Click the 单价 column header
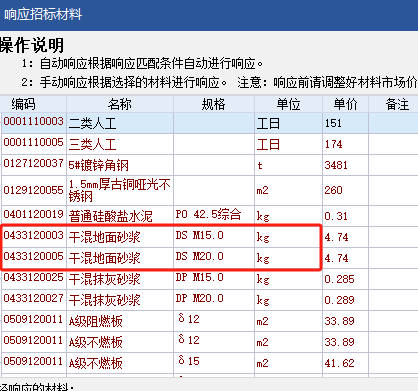Viewport: 418px width, 391px height. (345, 104)
